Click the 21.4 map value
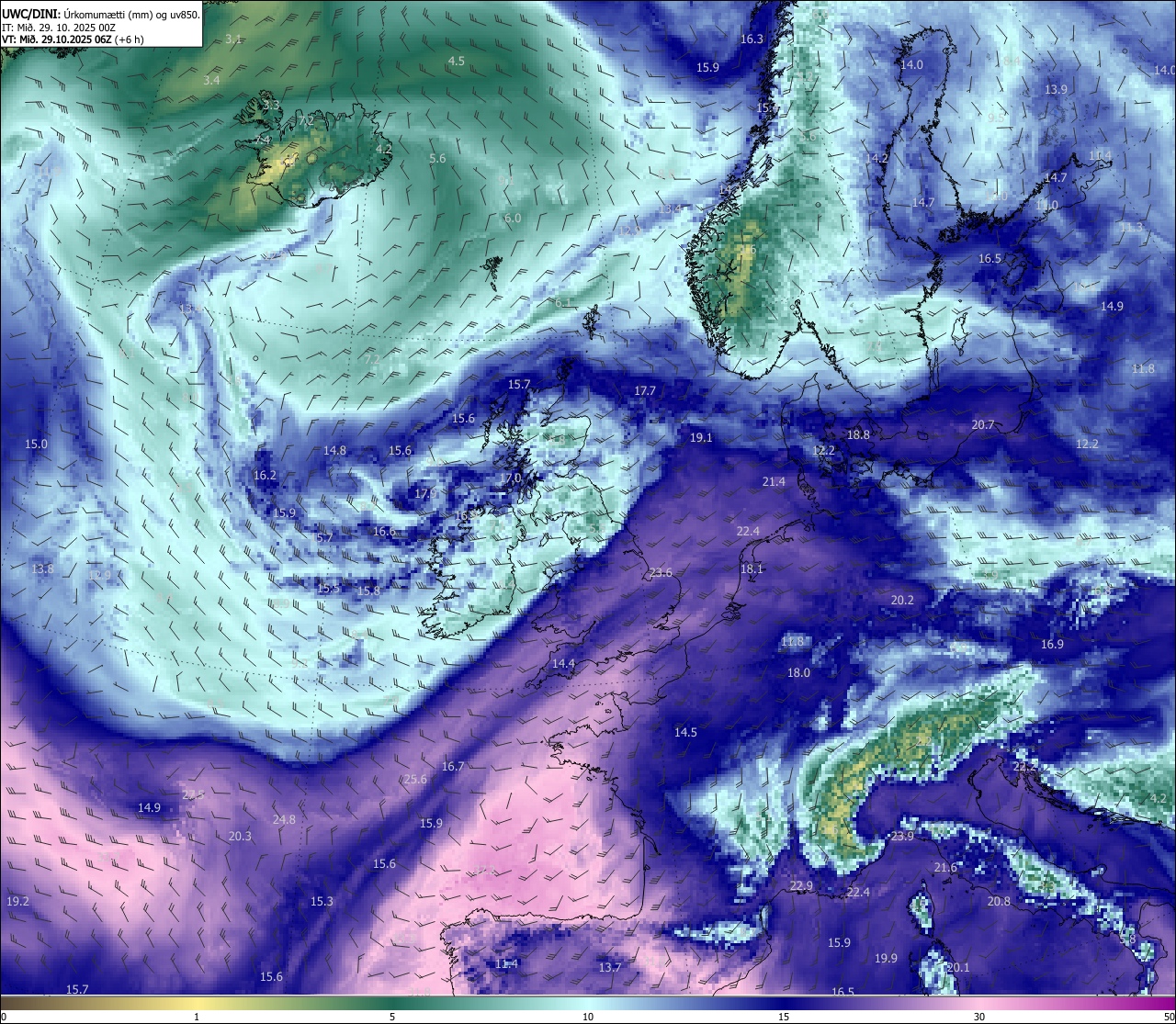The height and width of the screenshot is (1024, 1176). click(774, 482)
